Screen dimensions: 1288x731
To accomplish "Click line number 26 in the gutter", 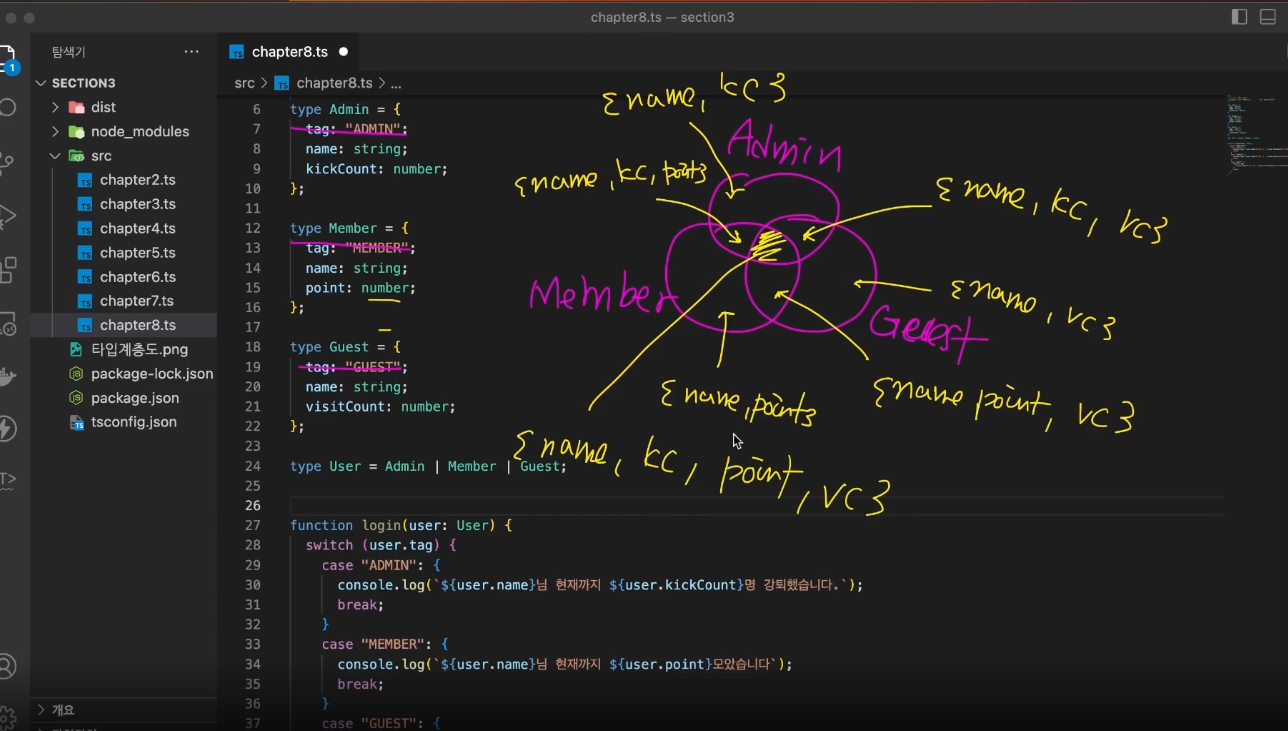I will click(x=253, y=505).
